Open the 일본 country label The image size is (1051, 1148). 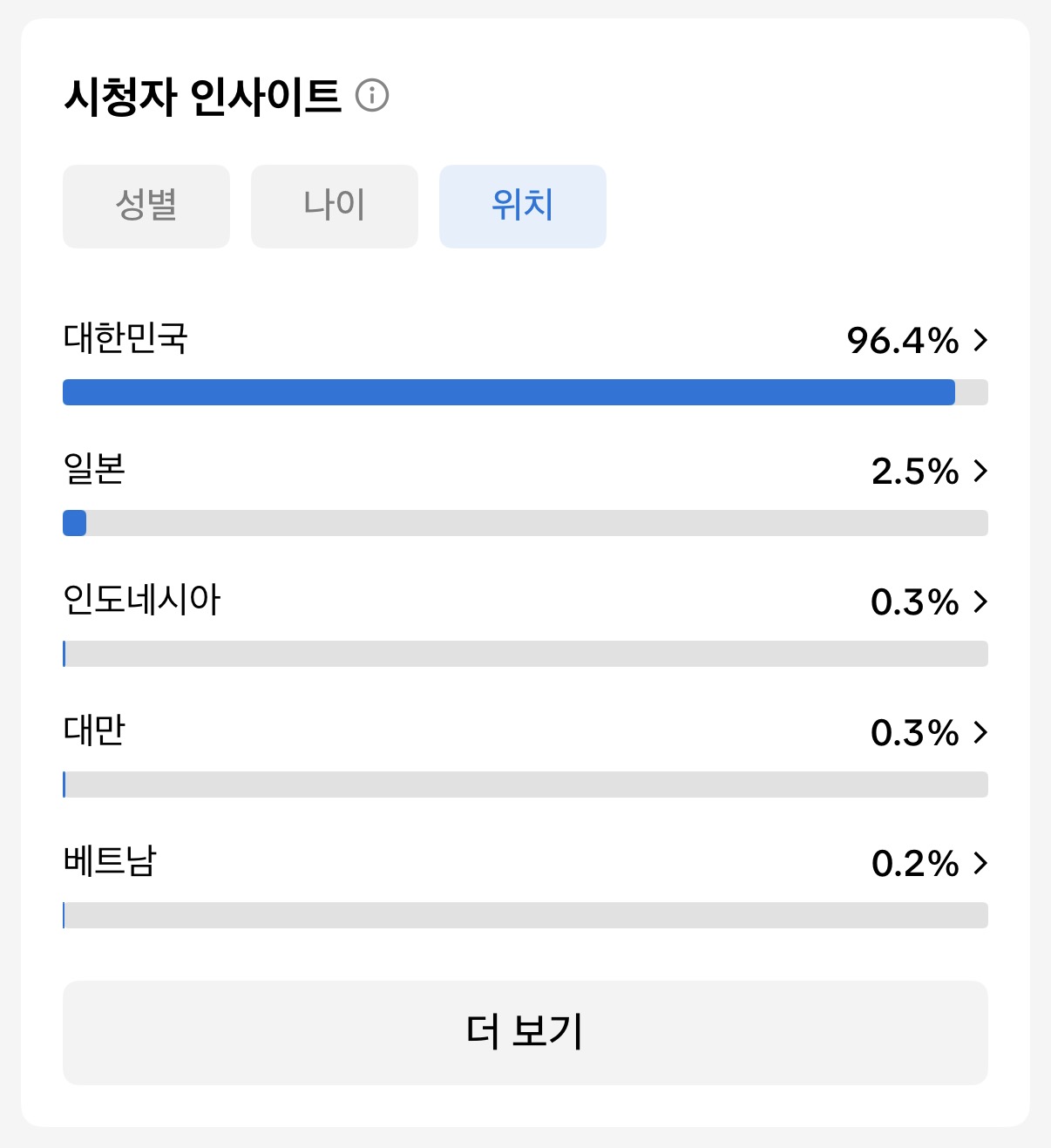coord(94,469)
